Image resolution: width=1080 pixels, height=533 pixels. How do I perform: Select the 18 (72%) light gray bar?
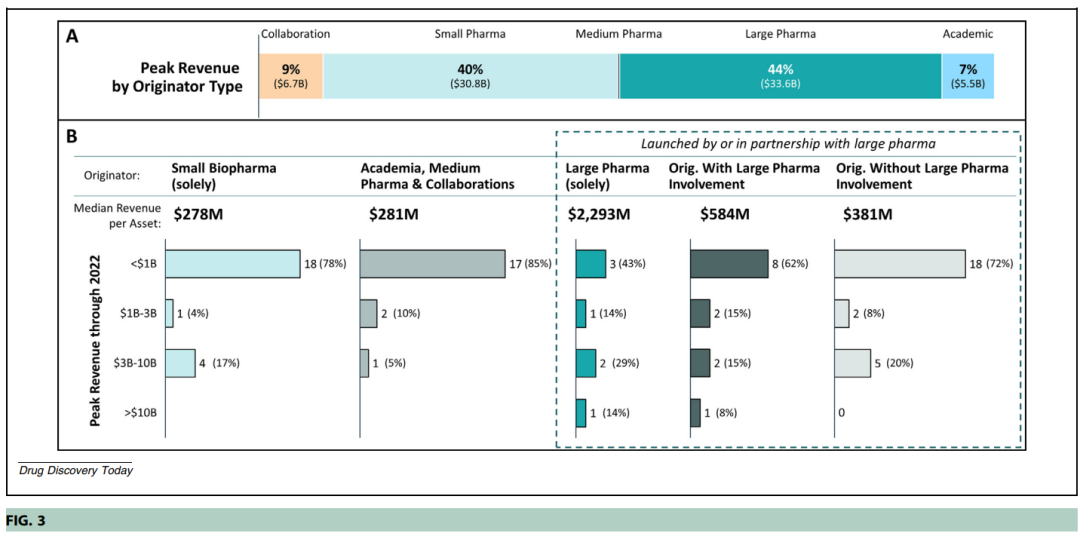pyautogui.click(x=899, y=264)
